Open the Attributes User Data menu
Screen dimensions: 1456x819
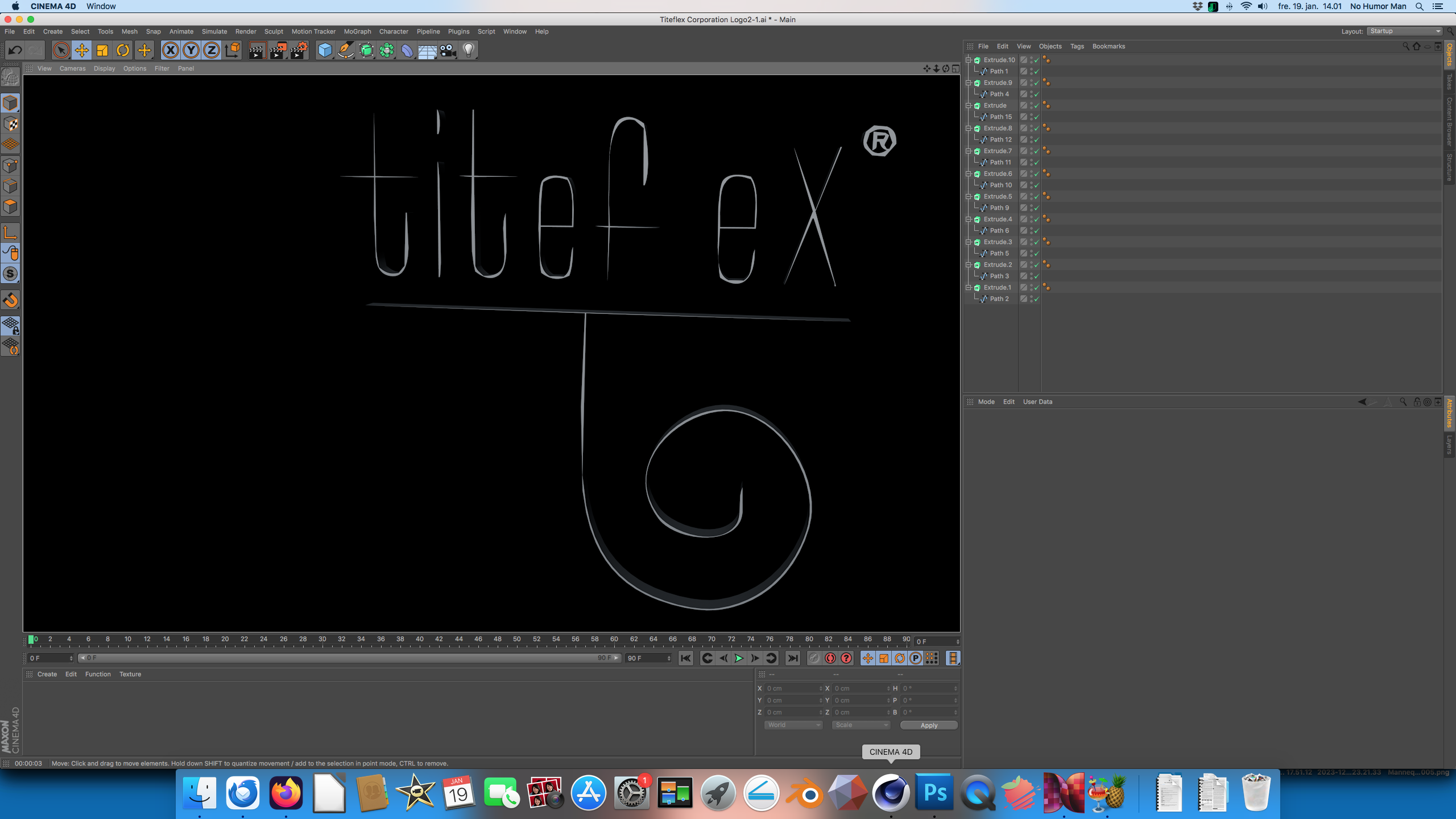(x=1037, y=402)
